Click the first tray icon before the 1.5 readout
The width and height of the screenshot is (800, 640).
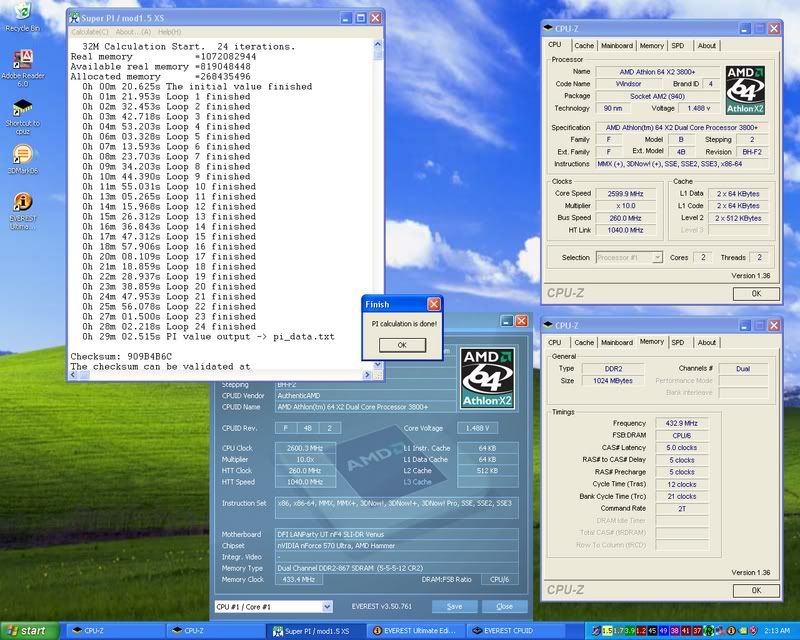(x=596, y=631)
